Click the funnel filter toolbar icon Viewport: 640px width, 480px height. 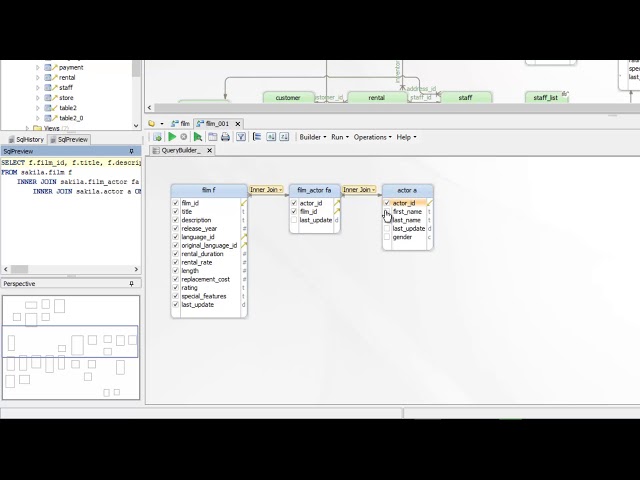pos(241,137)
